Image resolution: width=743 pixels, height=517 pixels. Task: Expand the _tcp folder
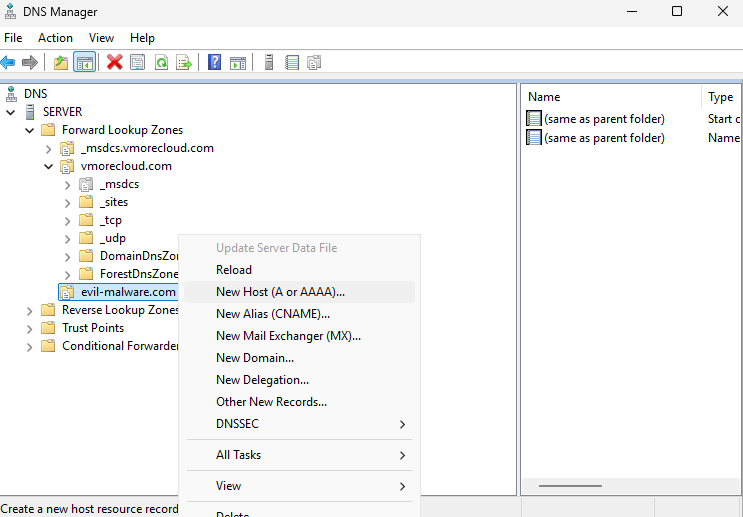pos(67,221)
